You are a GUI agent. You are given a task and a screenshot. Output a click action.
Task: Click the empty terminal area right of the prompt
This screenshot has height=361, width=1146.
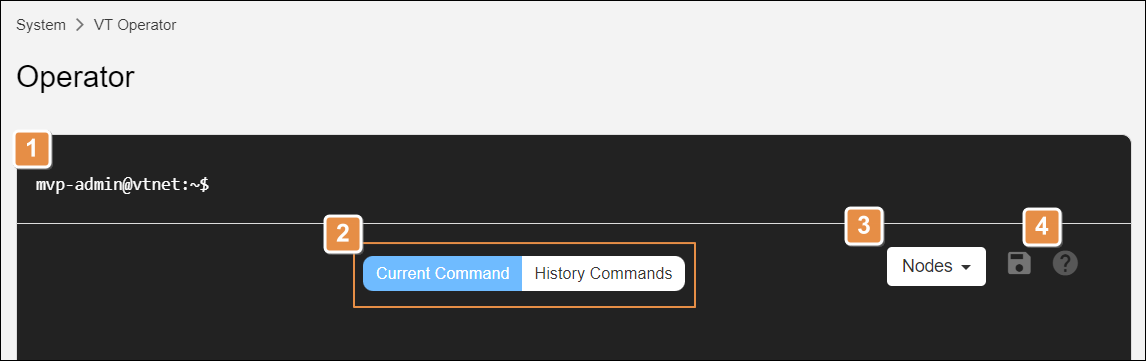pyautogui.click(x=658, y=185)
